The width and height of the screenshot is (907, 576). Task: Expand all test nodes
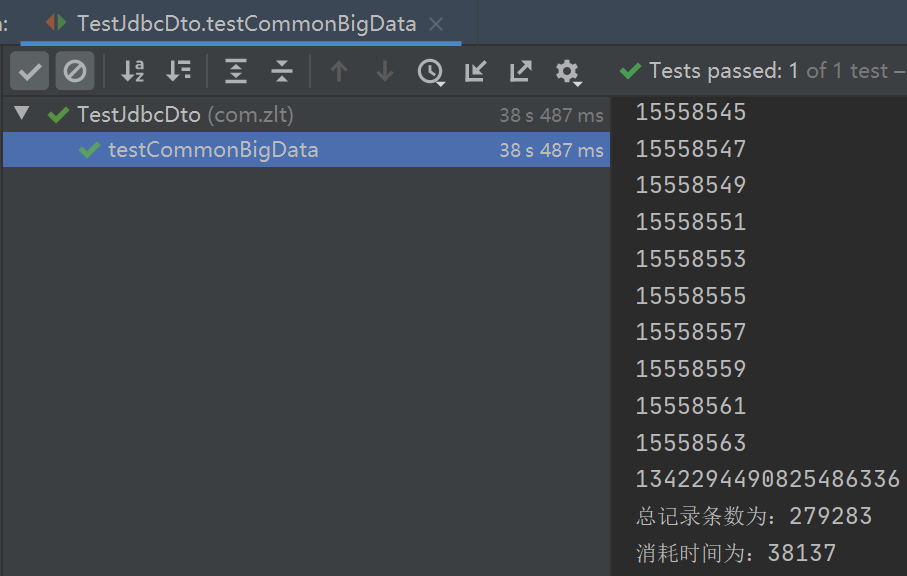[x=236, y=71]
